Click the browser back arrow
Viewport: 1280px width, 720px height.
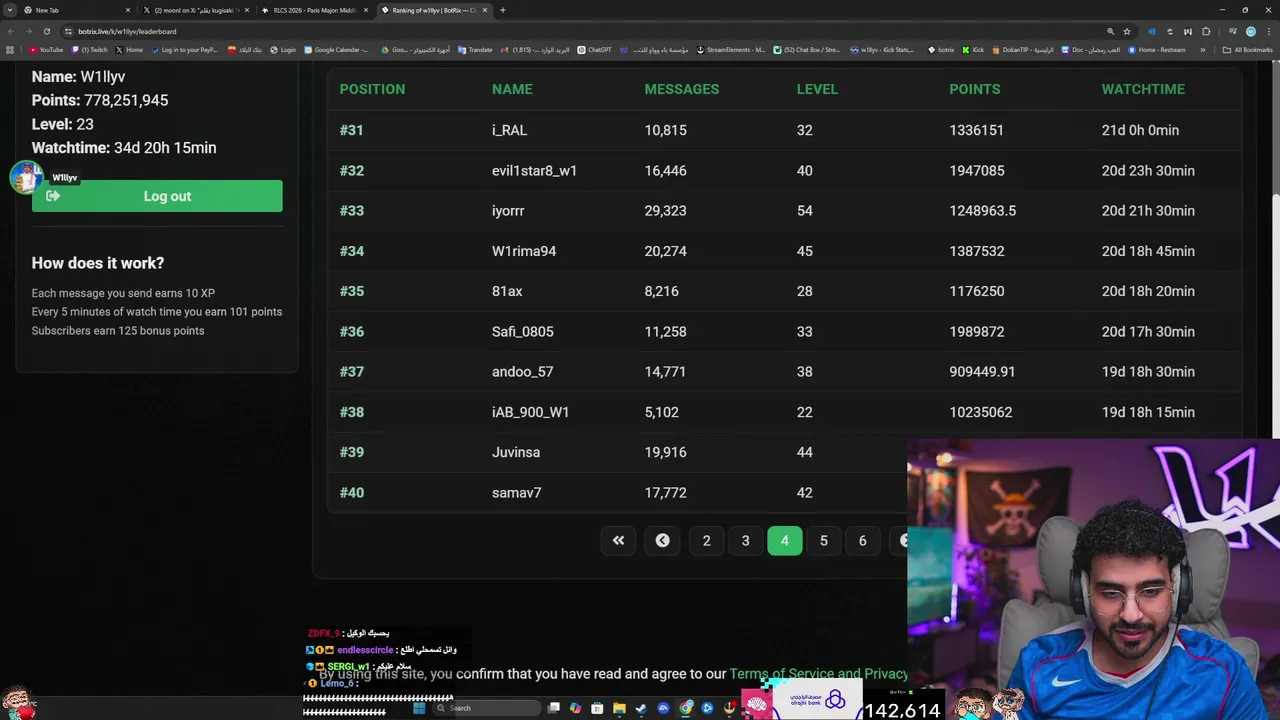click(10, 31)
